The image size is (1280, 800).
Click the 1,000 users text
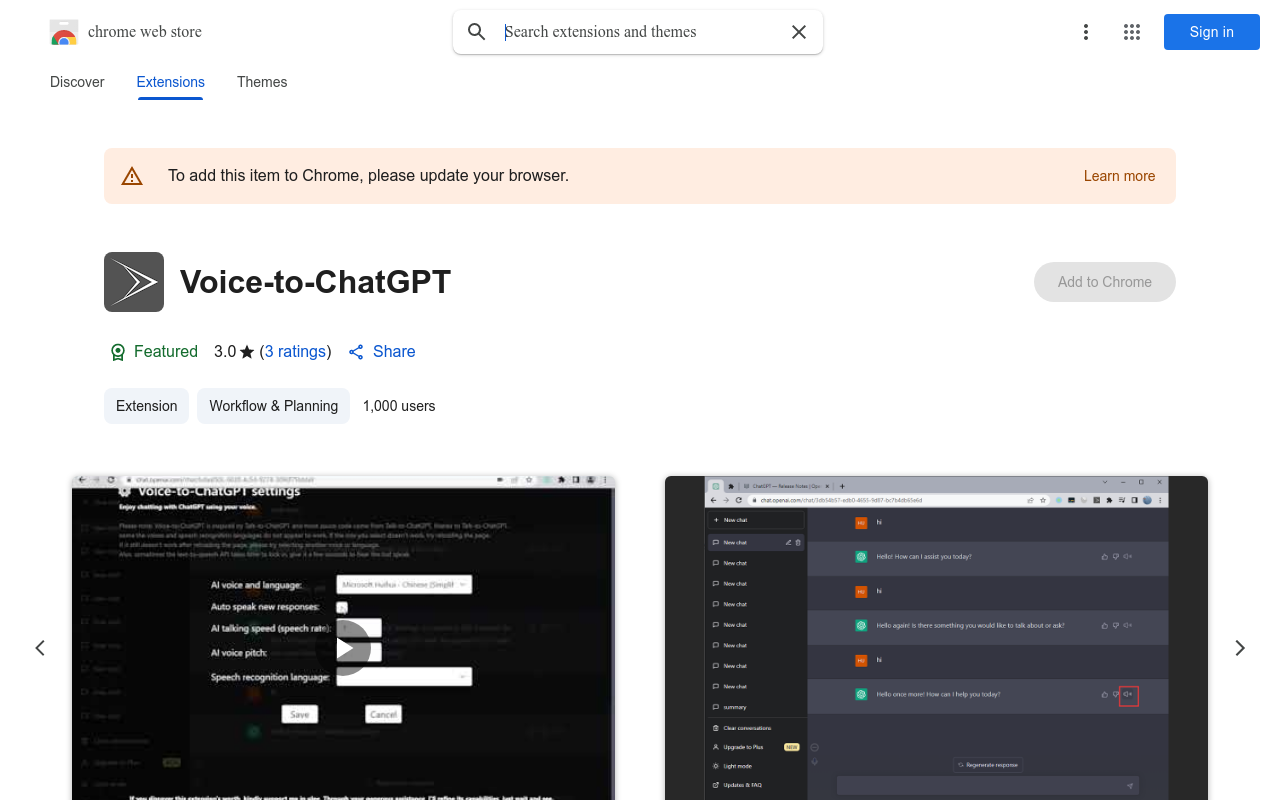[x=399, y=406]
